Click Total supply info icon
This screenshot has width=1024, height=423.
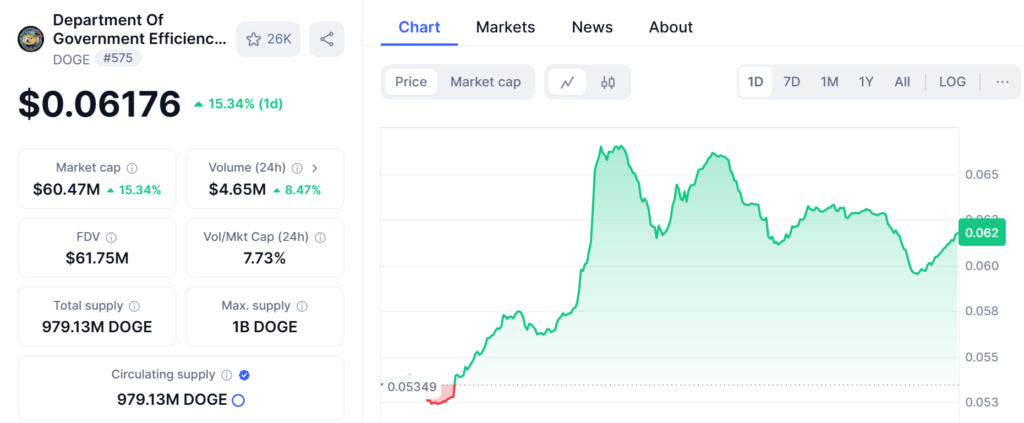pyautogui.click(x=134, y=306)
